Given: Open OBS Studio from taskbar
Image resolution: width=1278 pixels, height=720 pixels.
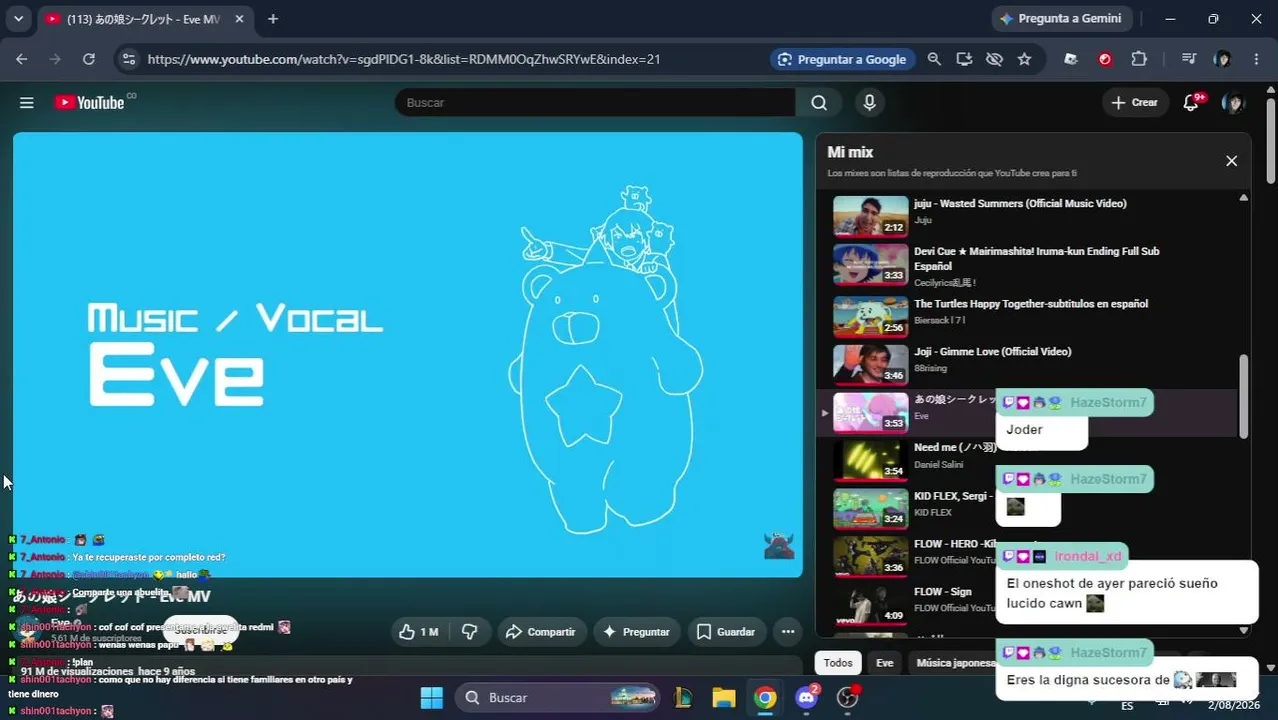Looking at the screenshot, I should pos(848,697).
